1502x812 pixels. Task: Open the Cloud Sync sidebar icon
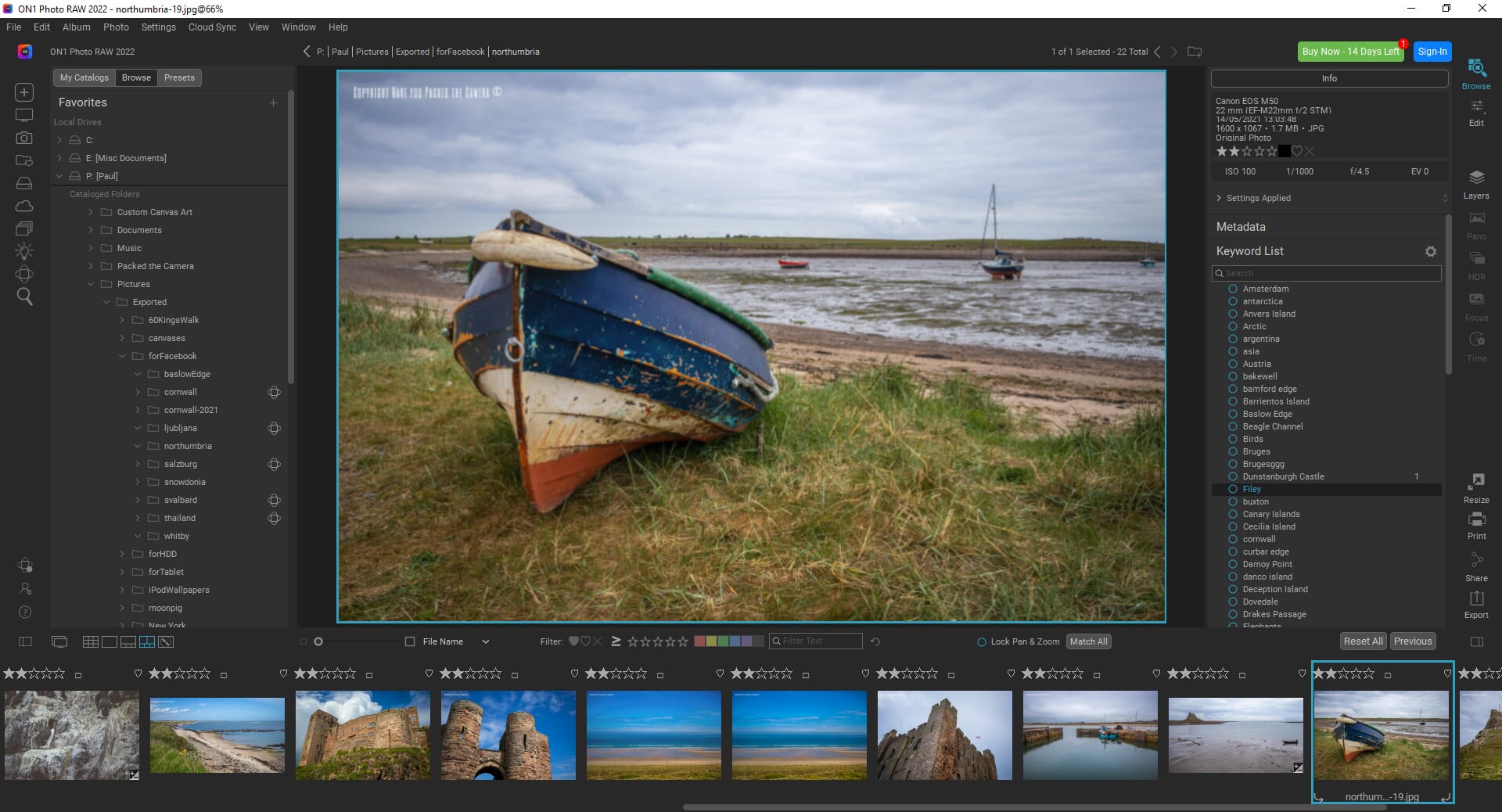[x=24, y=206]
